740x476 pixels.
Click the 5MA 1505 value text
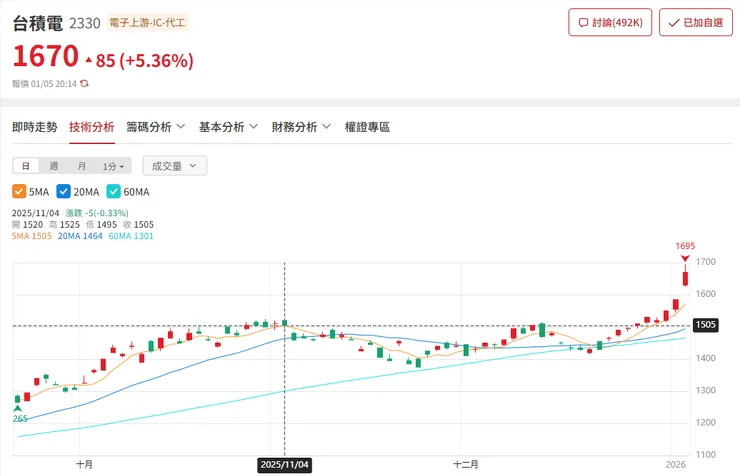(x=32, y=236)
